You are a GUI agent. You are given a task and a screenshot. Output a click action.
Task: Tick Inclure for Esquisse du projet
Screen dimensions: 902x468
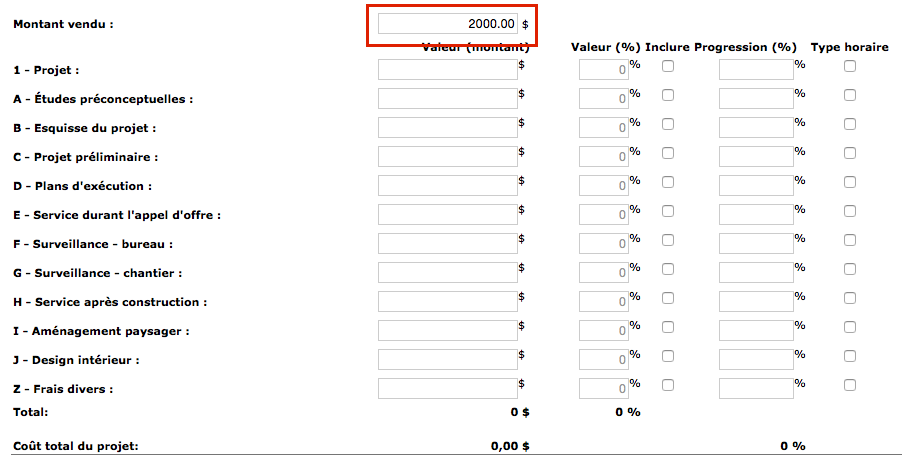668,124
